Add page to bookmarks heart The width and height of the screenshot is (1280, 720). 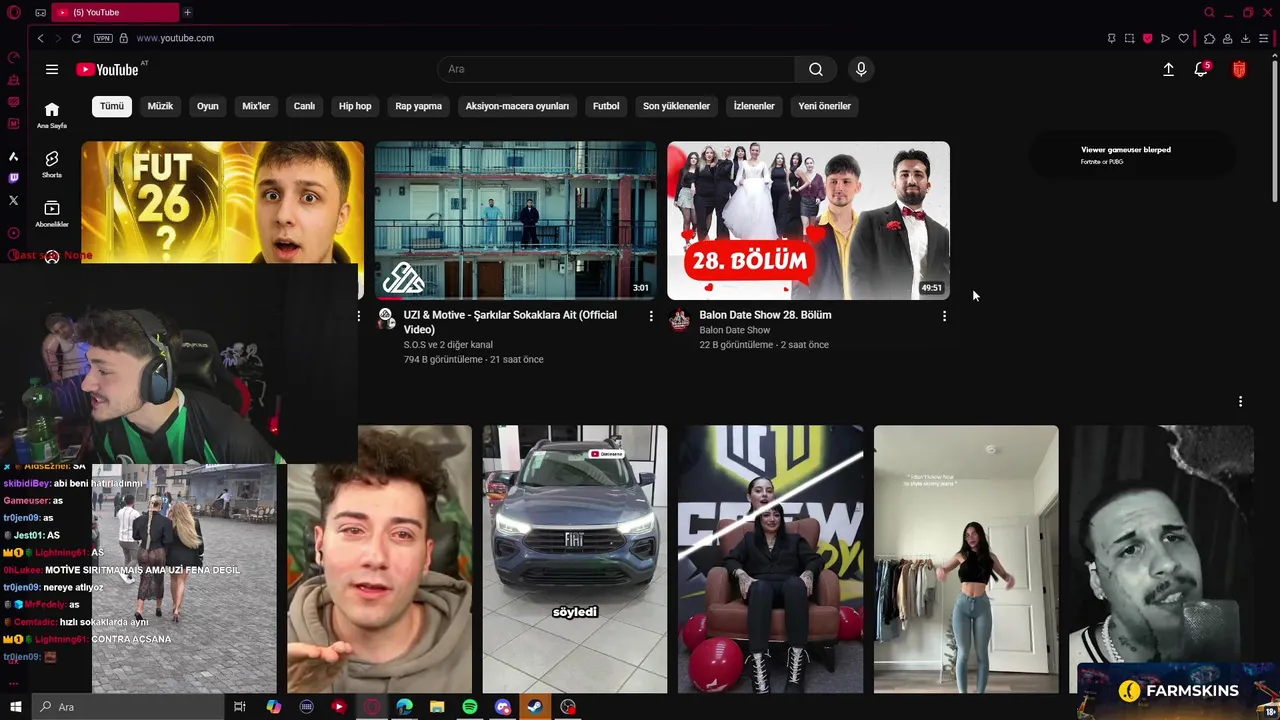[x=1183, y=38]
